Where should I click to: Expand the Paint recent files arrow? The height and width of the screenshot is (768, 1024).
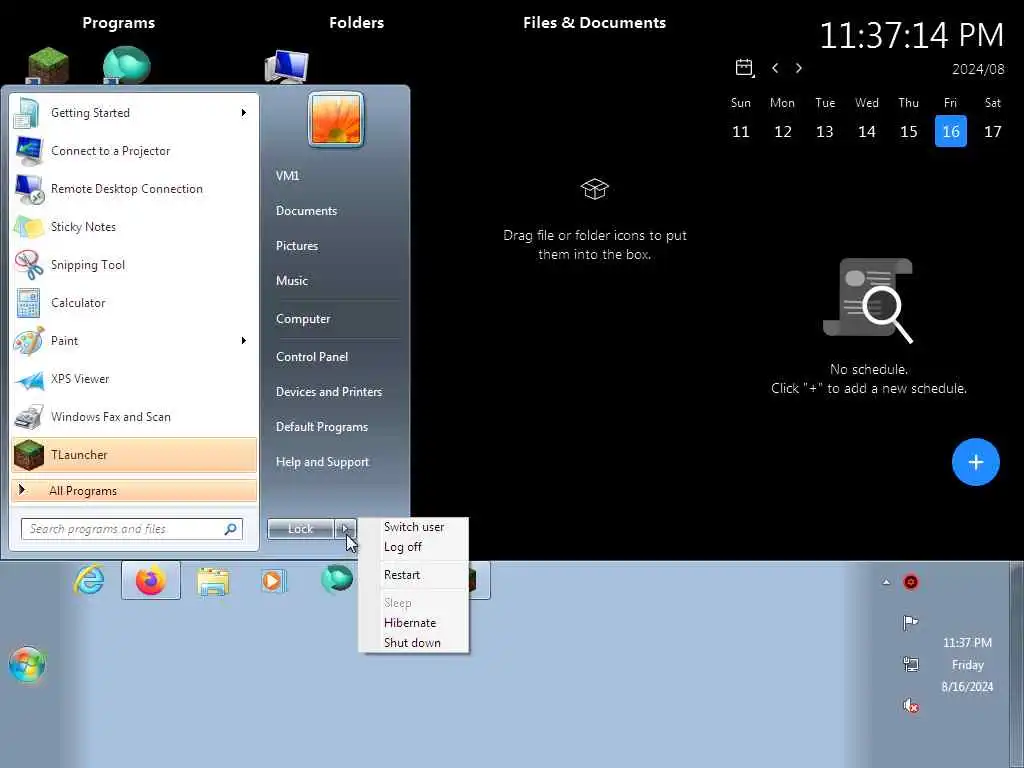(x=244, y=340)
